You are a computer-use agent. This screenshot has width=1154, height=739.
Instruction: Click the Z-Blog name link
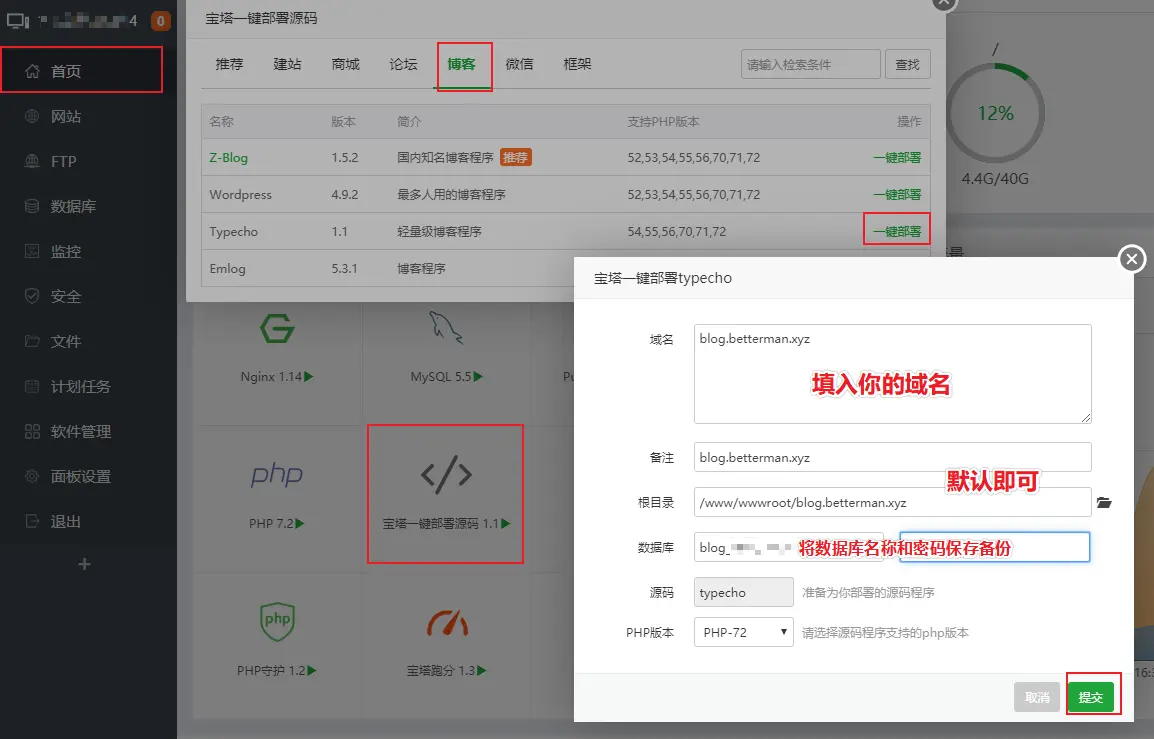tap(228, 158)
